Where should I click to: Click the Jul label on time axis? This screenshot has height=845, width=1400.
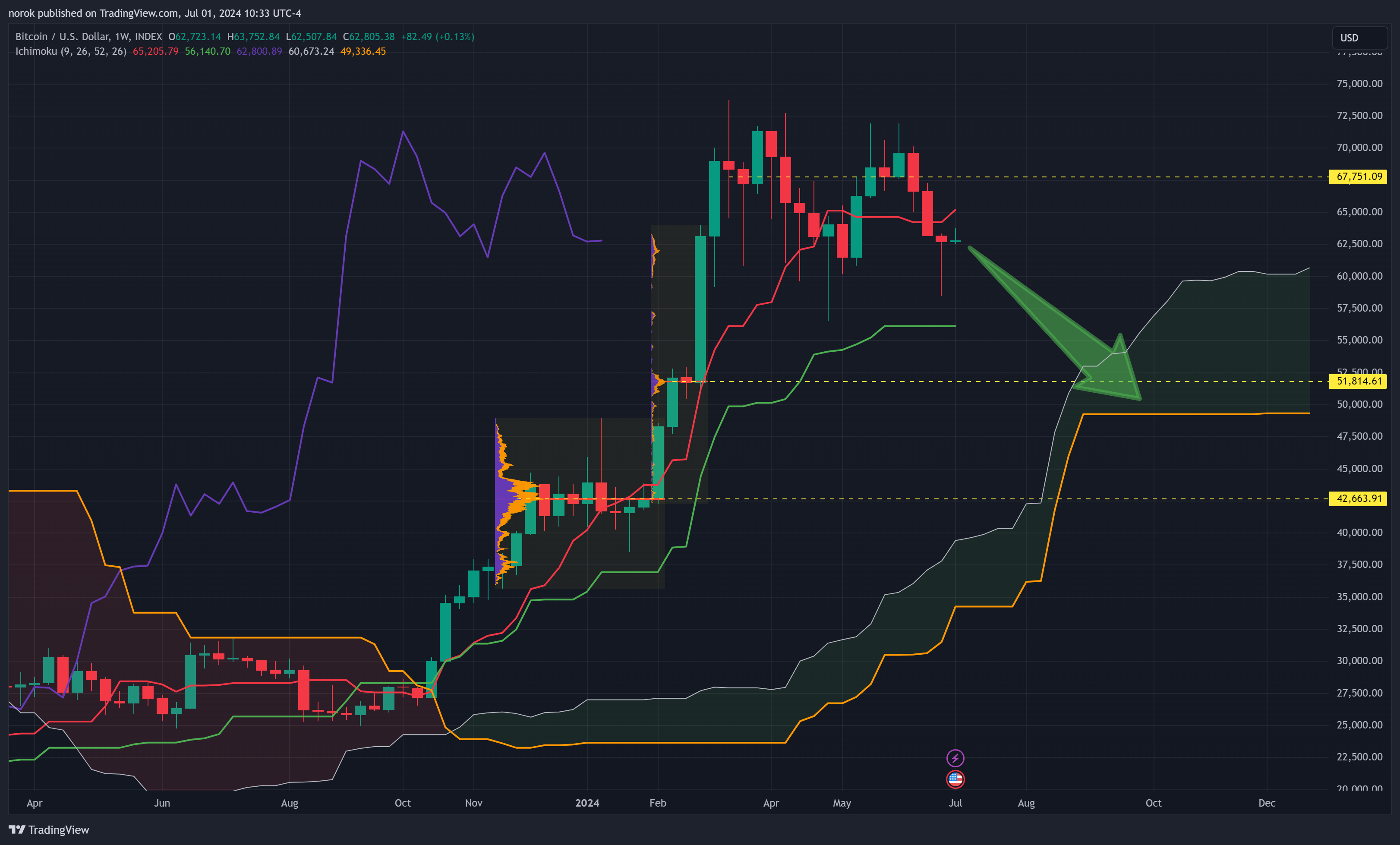(955, 803)
